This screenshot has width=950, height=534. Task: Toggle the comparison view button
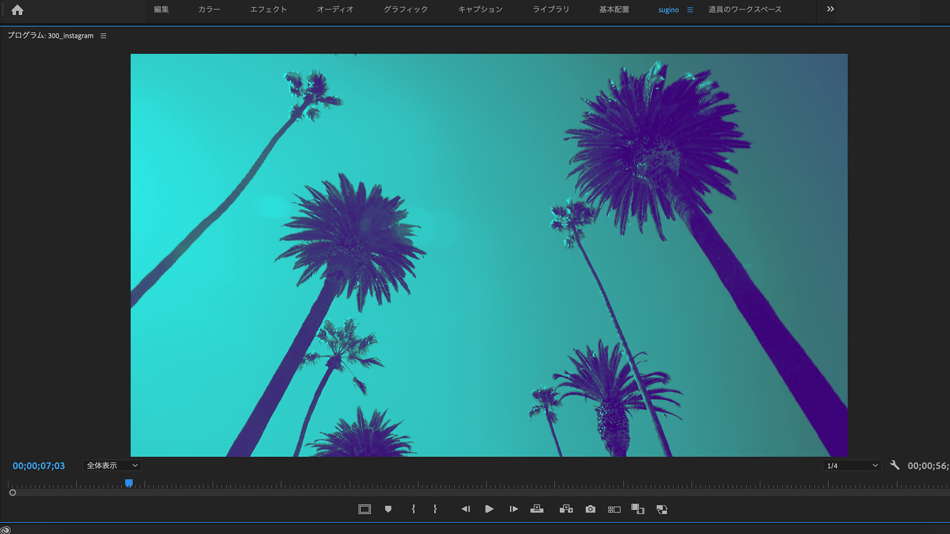click(x=614, y=509)
